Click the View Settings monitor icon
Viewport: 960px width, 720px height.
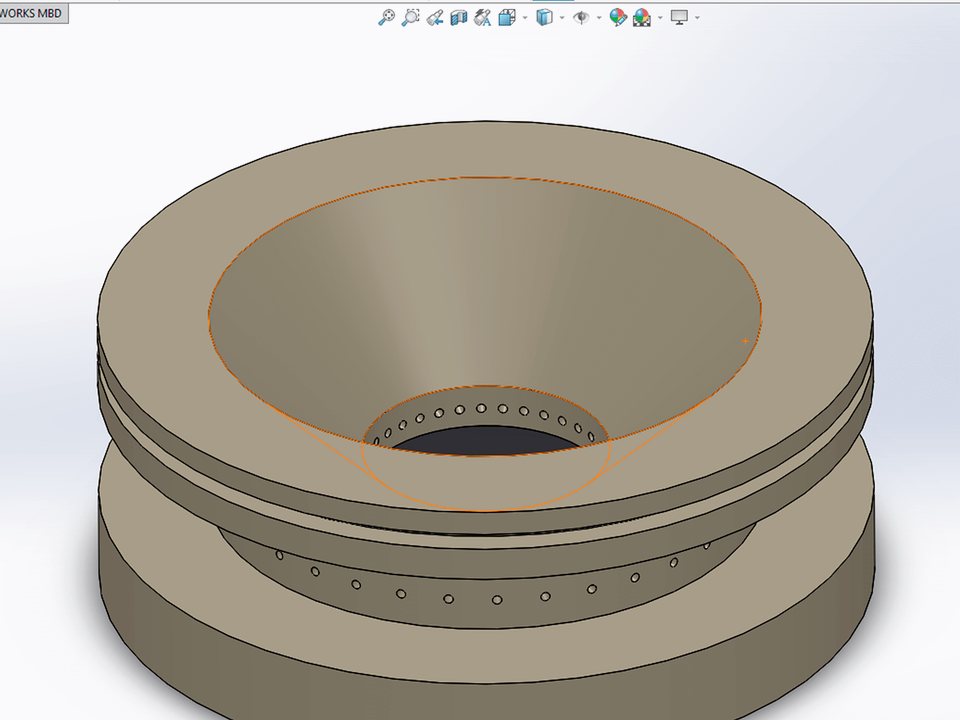679,17
